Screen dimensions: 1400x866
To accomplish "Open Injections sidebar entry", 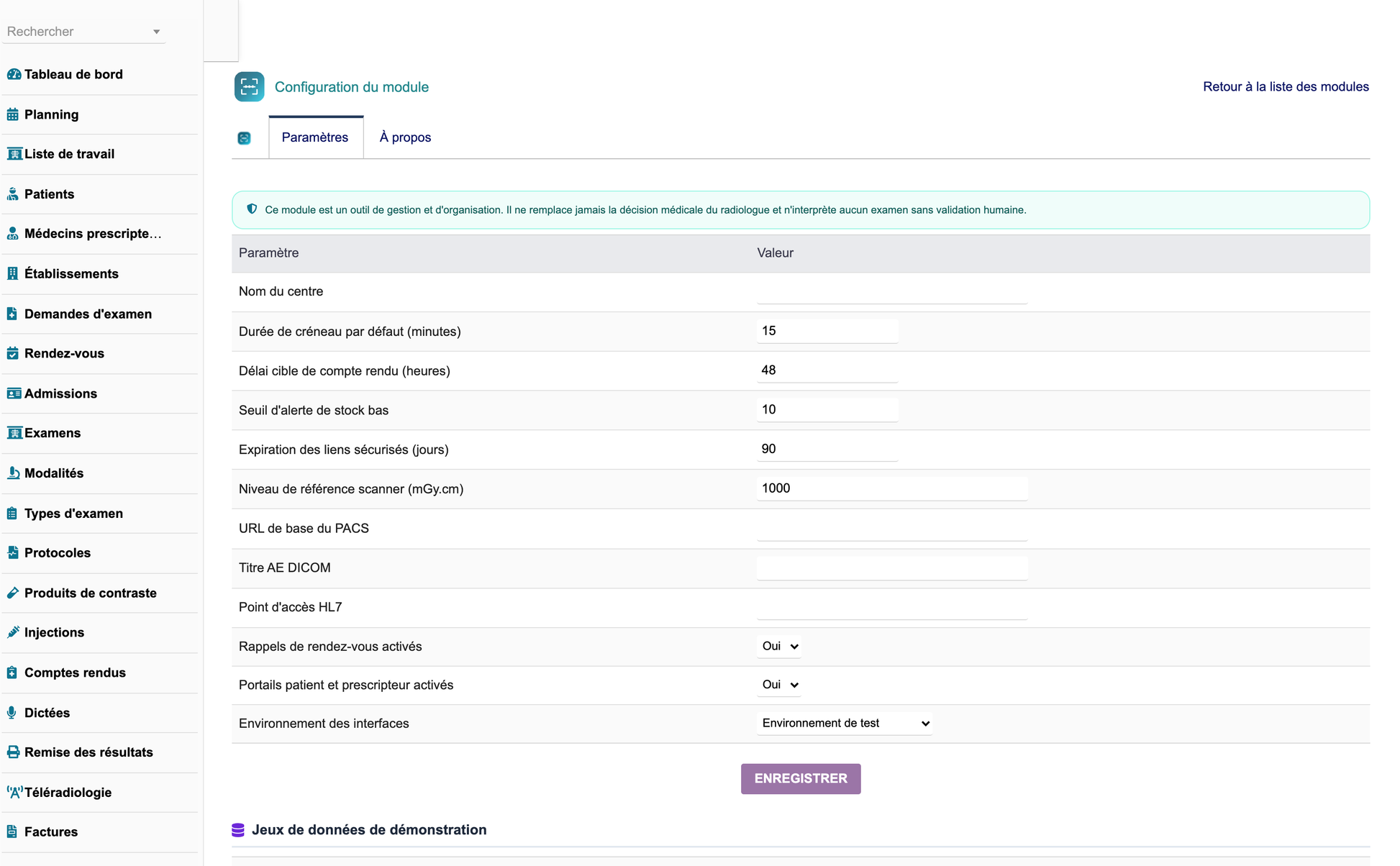I will click(x=54, y=632).
